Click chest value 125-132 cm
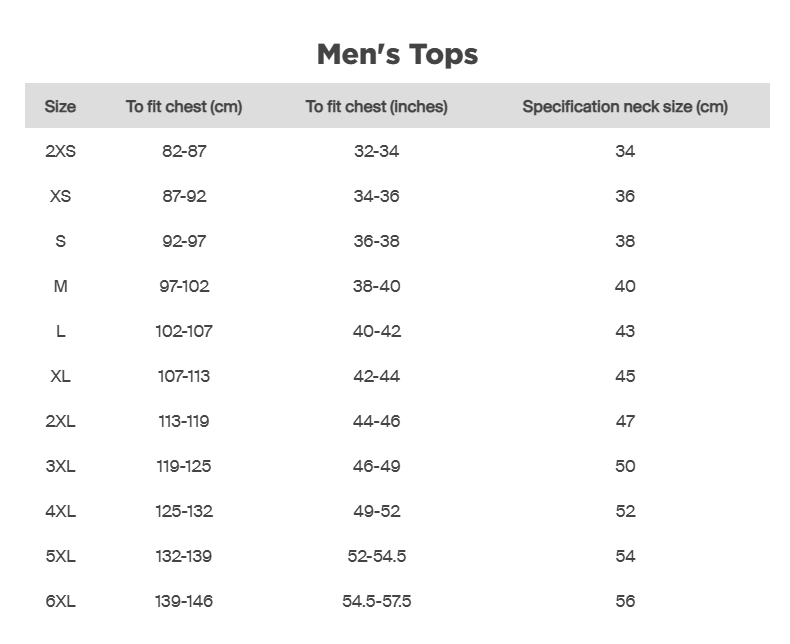The height and width of the screenshot is (644, 790). coord(184,511)
